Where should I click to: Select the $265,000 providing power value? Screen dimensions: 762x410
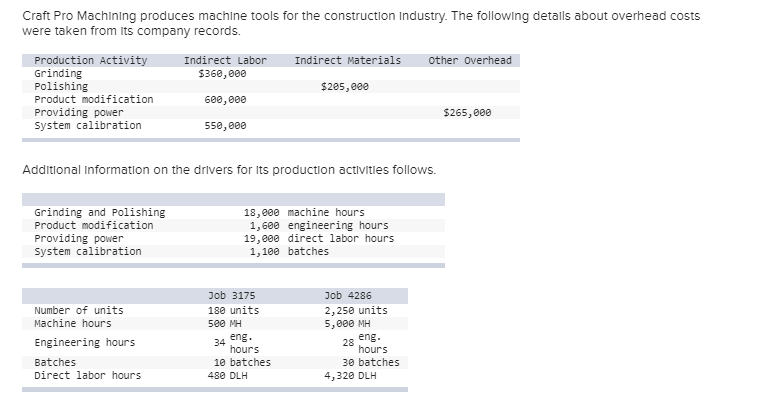[x=467, y=113]
